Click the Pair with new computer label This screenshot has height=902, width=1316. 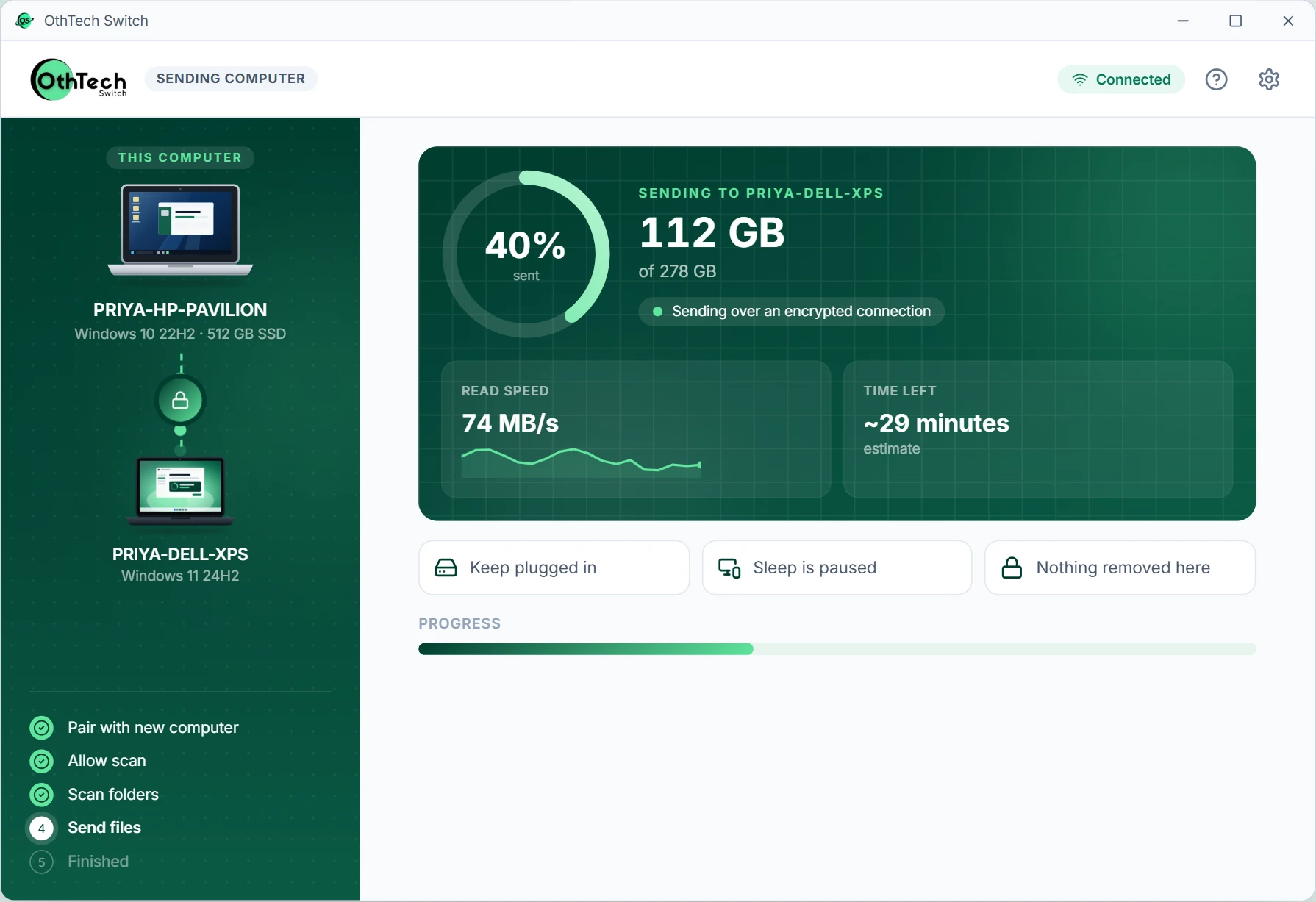tap(154, 728)
